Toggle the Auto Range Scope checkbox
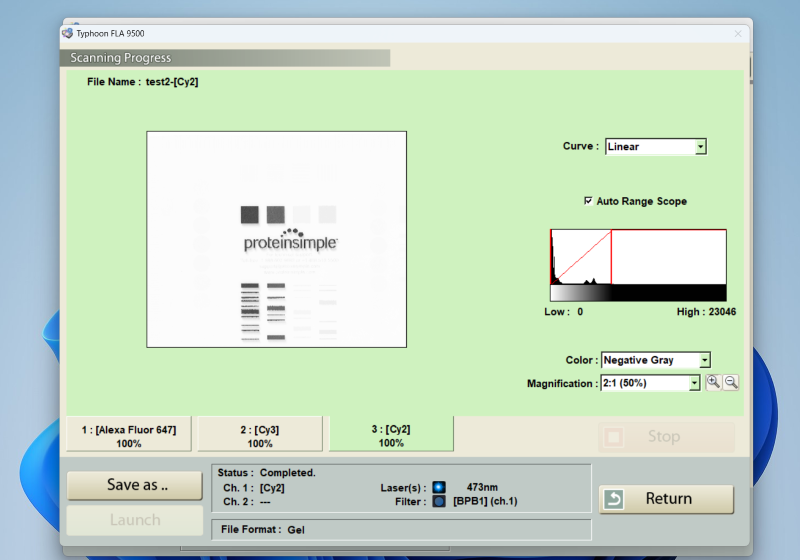800x560 pixels. [588, 201]
